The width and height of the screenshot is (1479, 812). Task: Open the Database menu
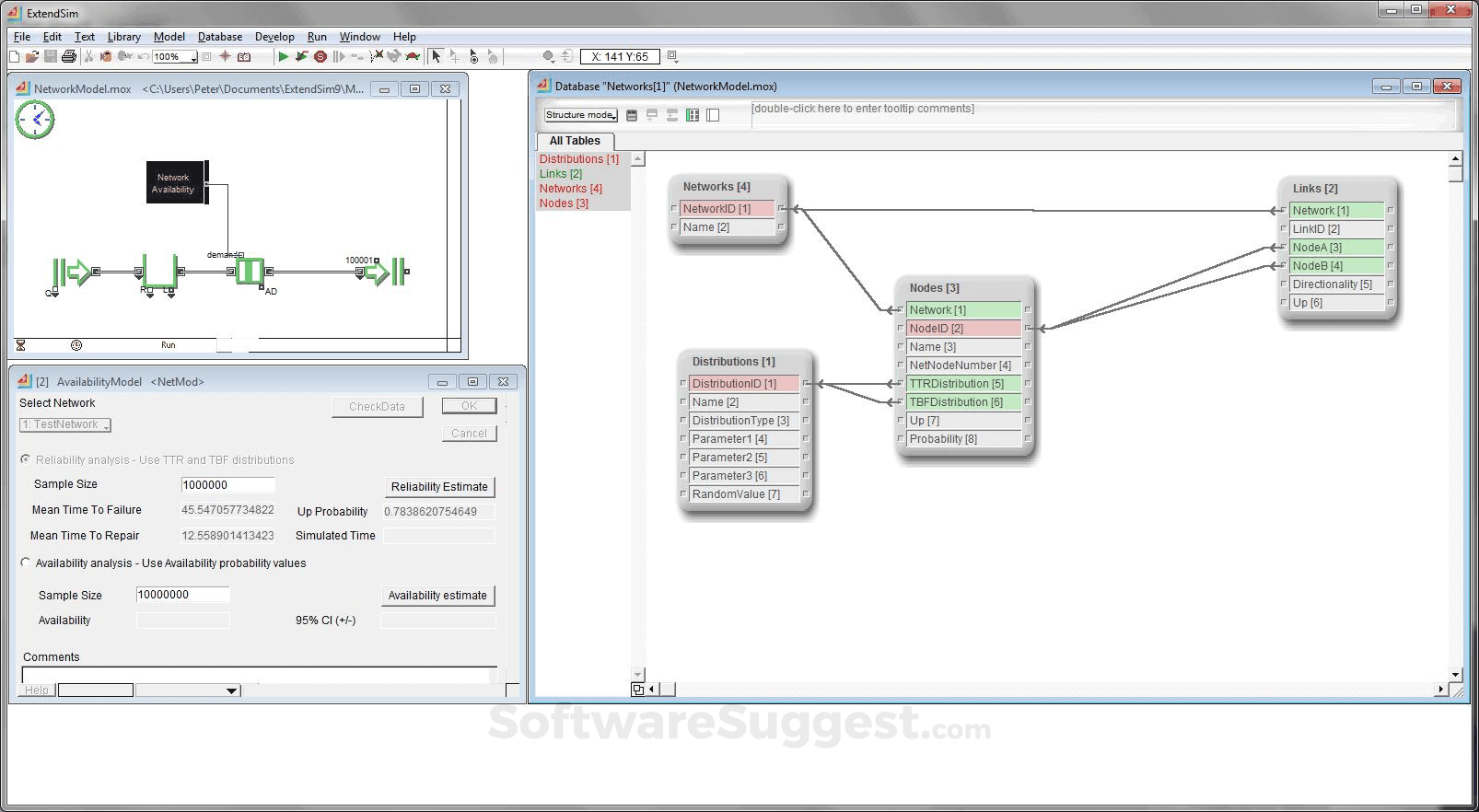220,37
